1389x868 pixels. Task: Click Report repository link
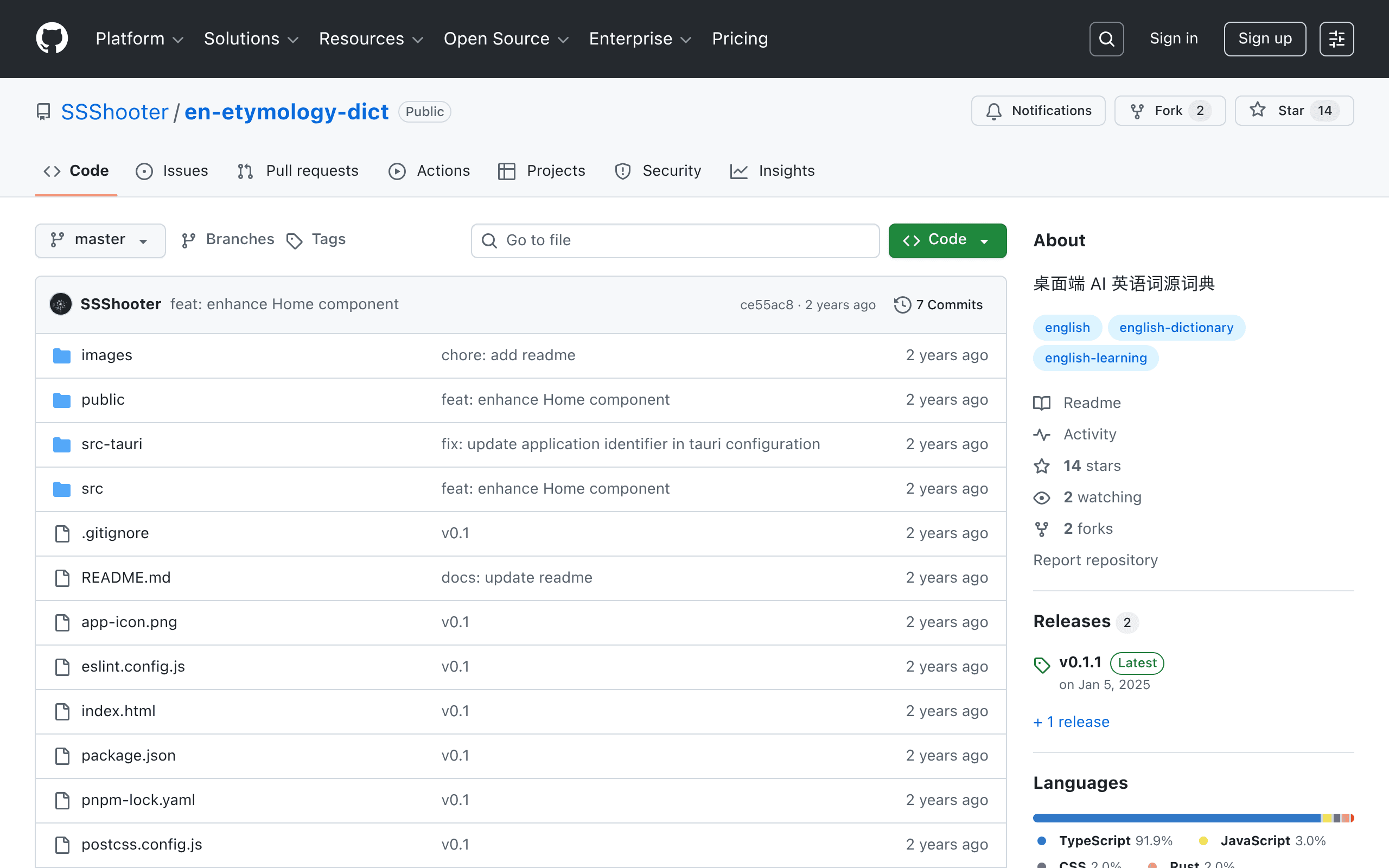click(x=1095, y=560)
